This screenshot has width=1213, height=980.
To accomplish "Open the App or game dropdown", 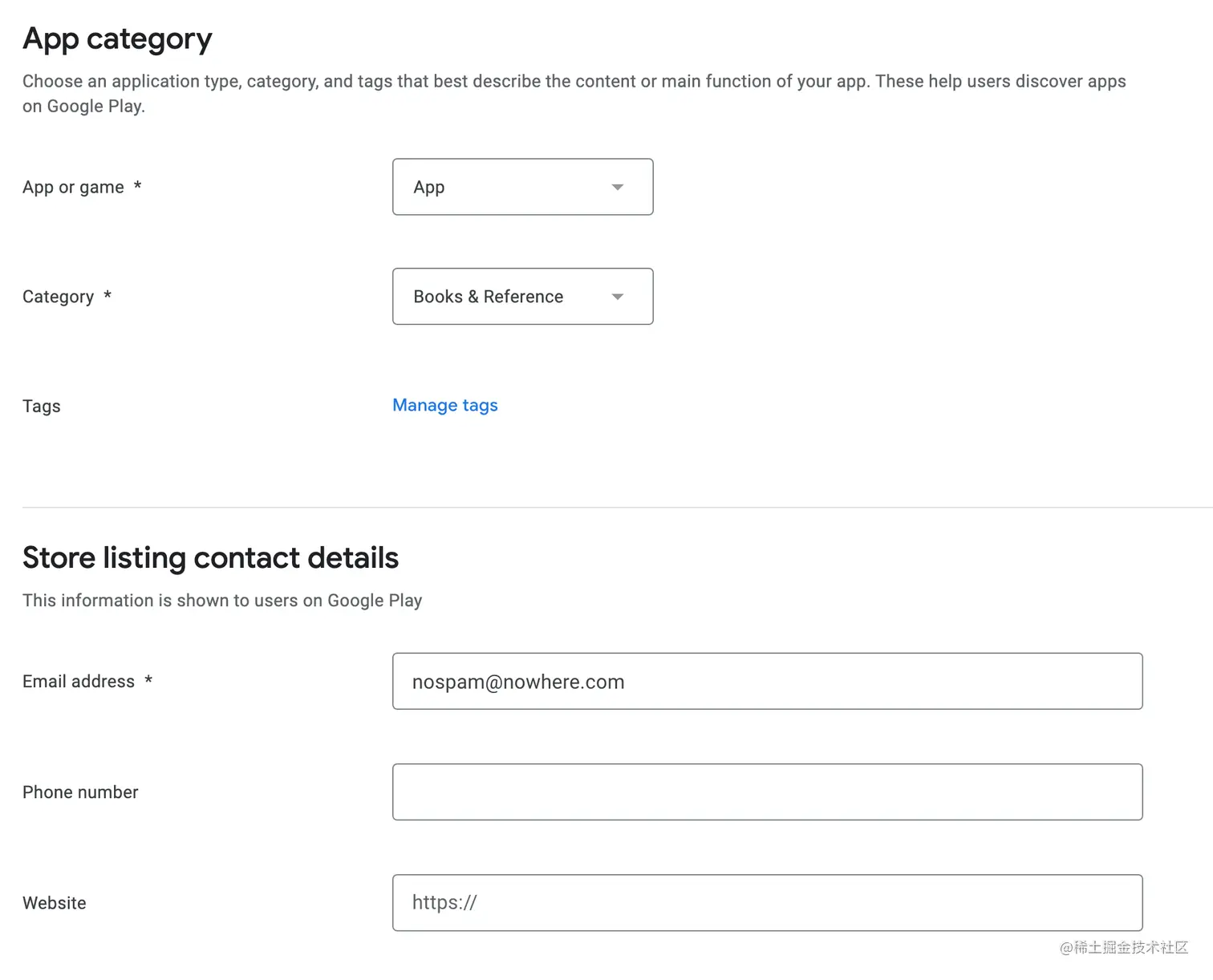I will 522,187.
